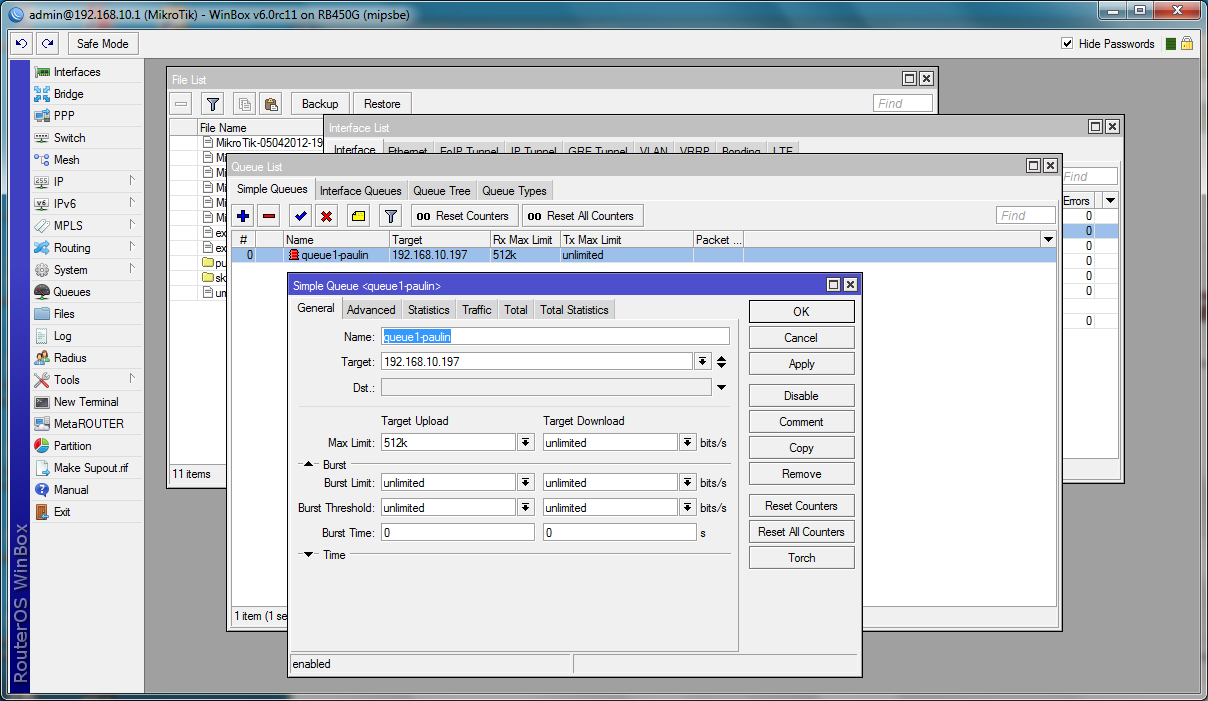Click Restore button in File List
1208x701 pixels.
pos(382,103)
